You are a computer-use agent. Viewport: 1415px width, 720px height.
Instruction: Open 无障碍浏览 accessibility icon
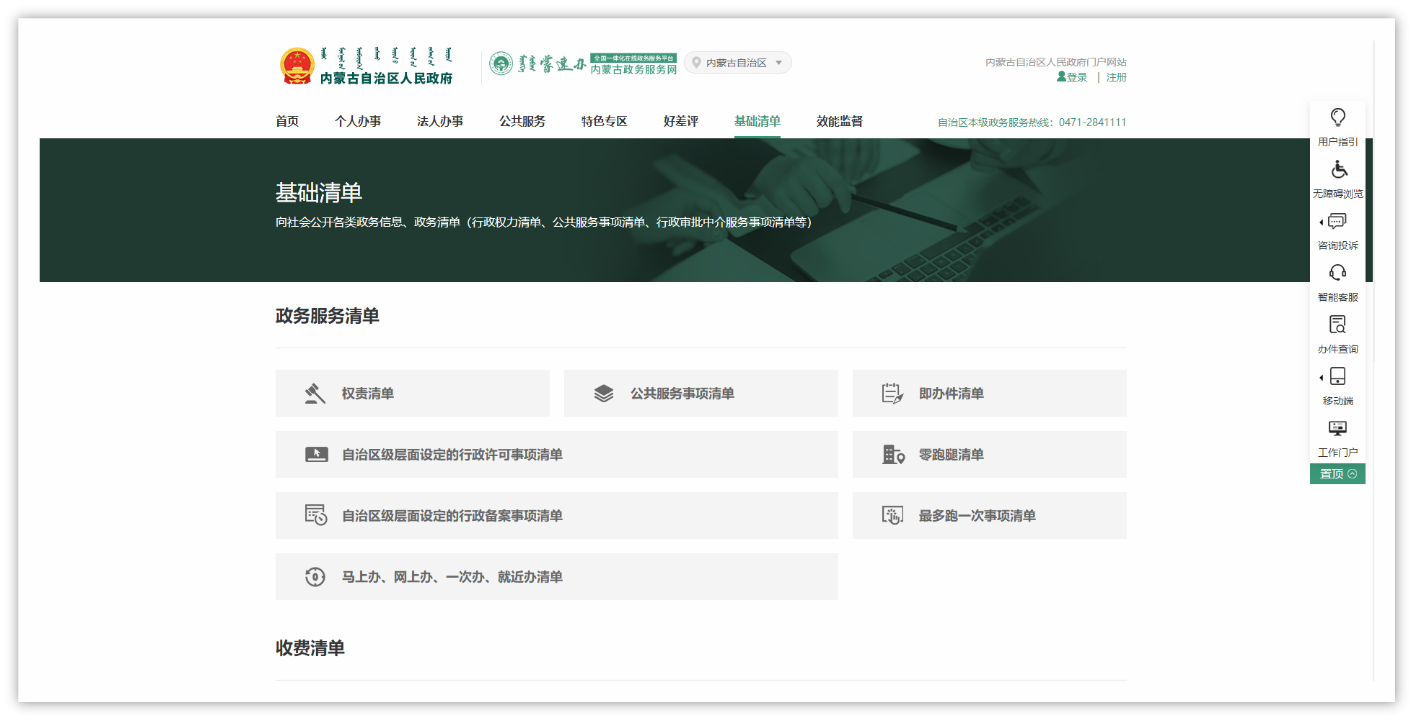(x=1337, y=169)
